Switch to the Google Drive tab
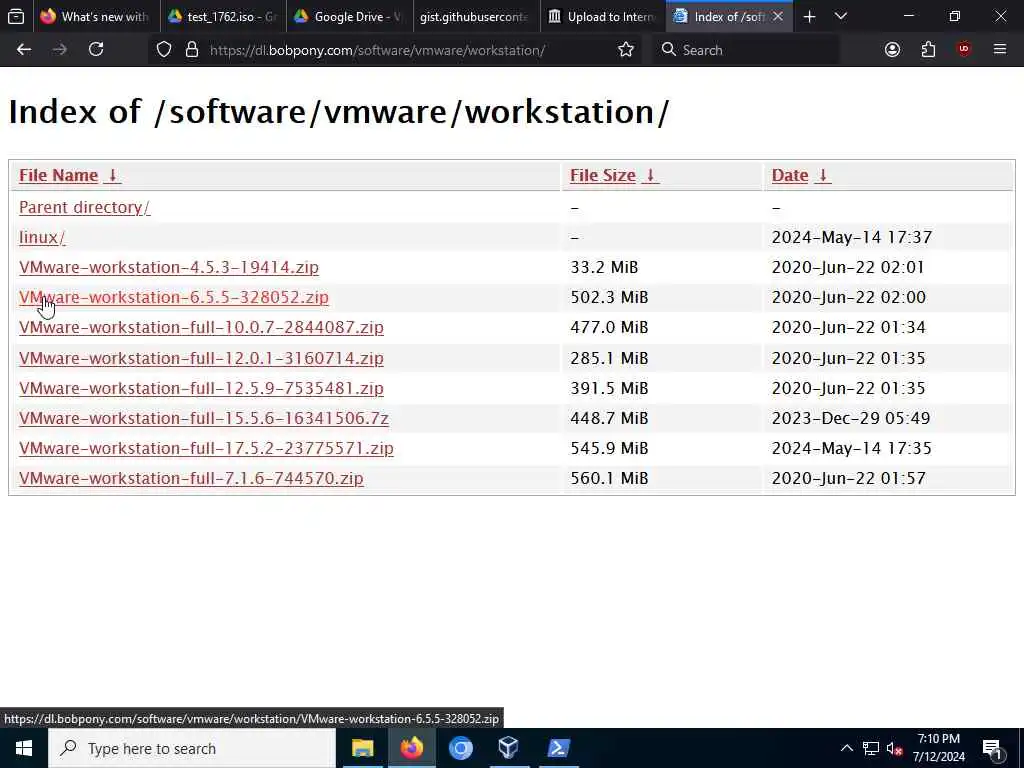1024x768 pixels. click(349, 17)
